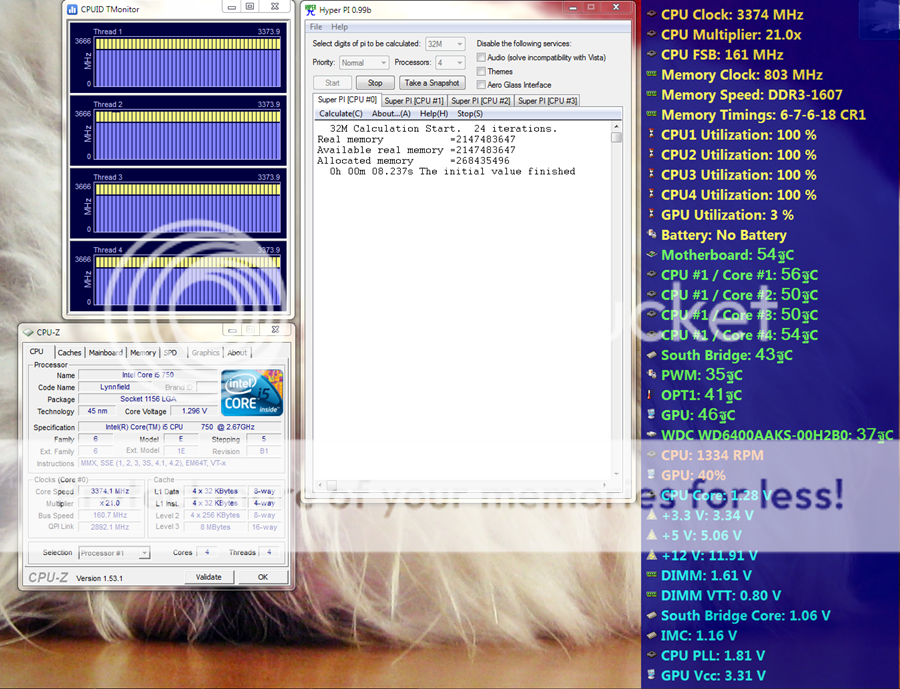Open the digits of pi dropdown
Viewport: 900px width, 689px height.
445,44
